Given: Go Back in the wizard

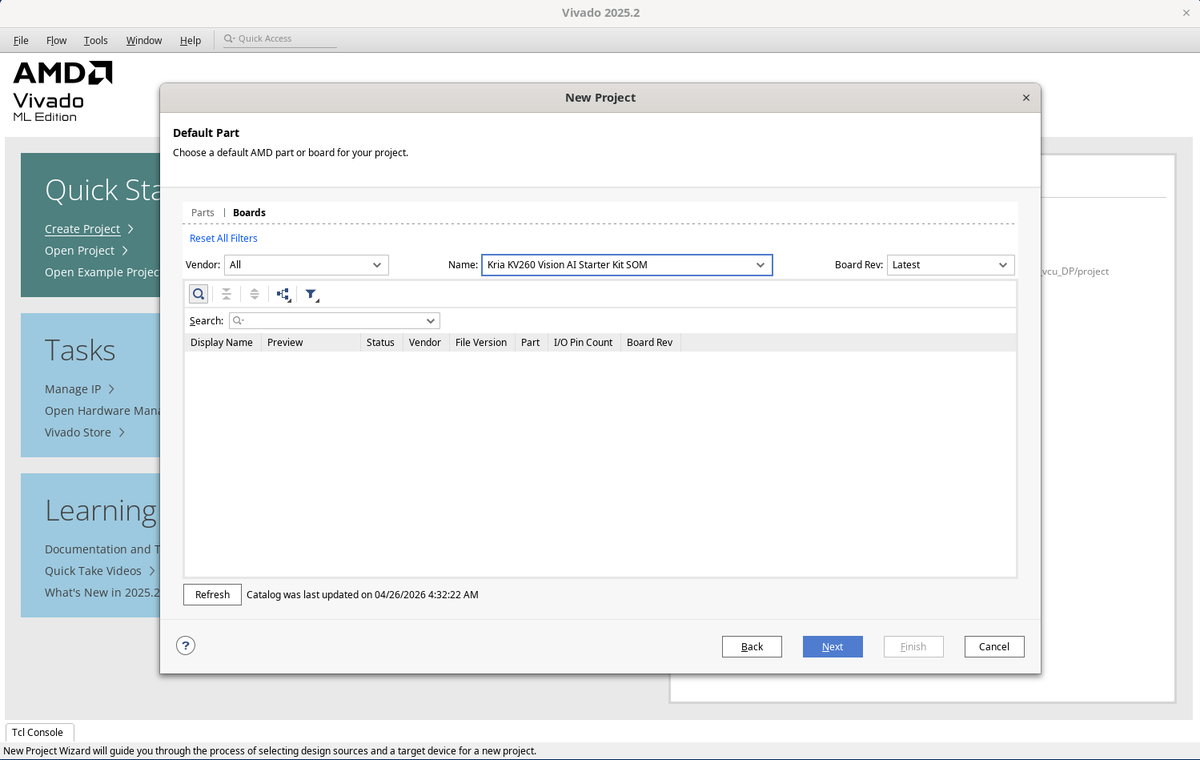Looking at the screenshot, I should click(752, 647).
